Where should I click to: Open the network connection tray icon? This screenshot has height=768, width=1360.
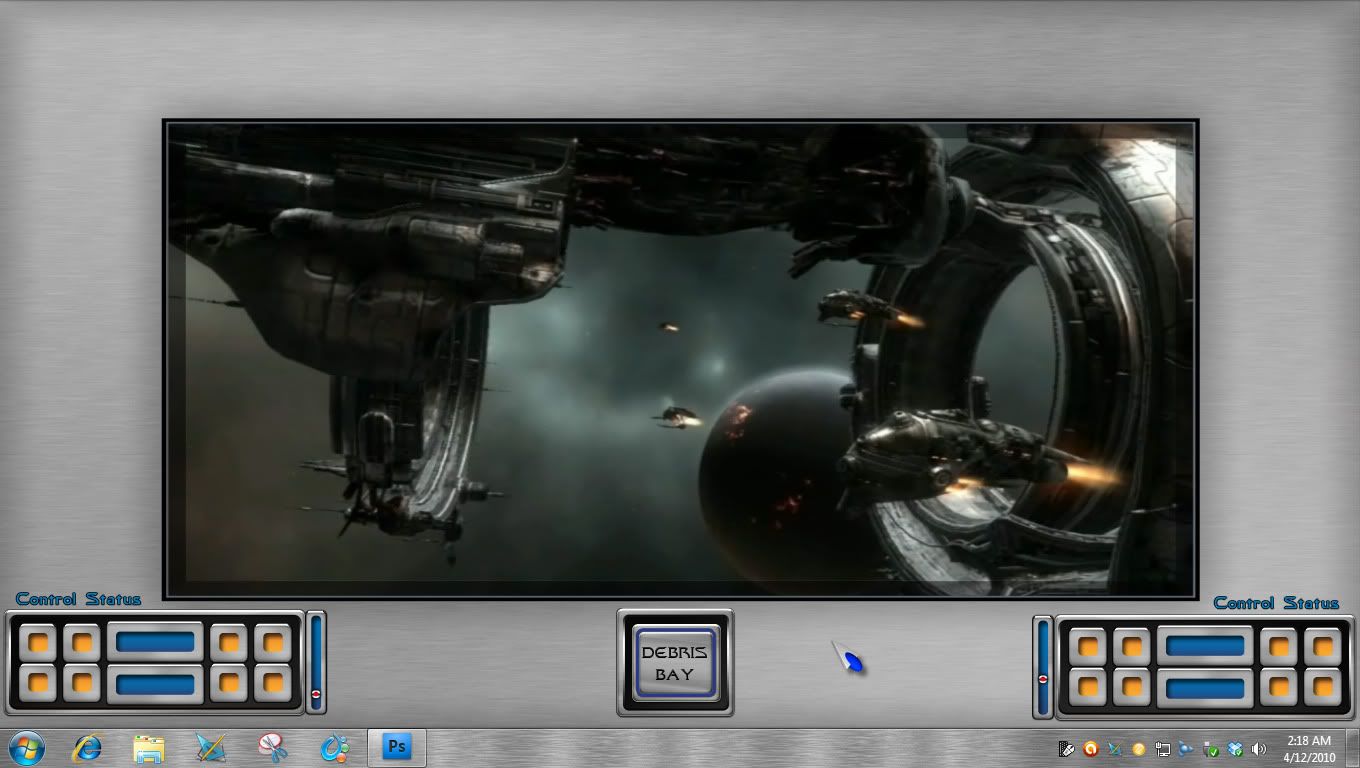(1163, 749)
